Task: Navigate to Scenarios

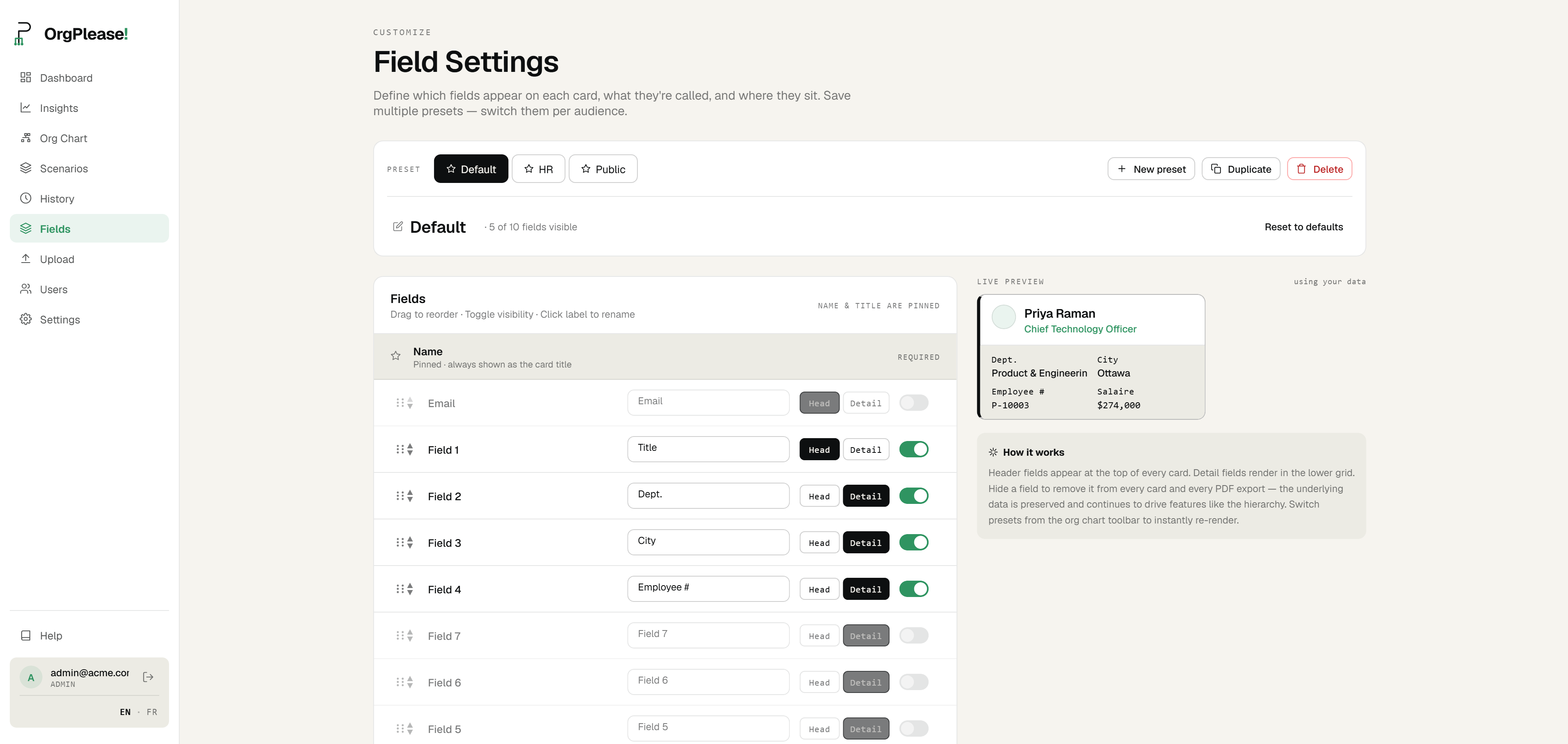Action: 89,169
